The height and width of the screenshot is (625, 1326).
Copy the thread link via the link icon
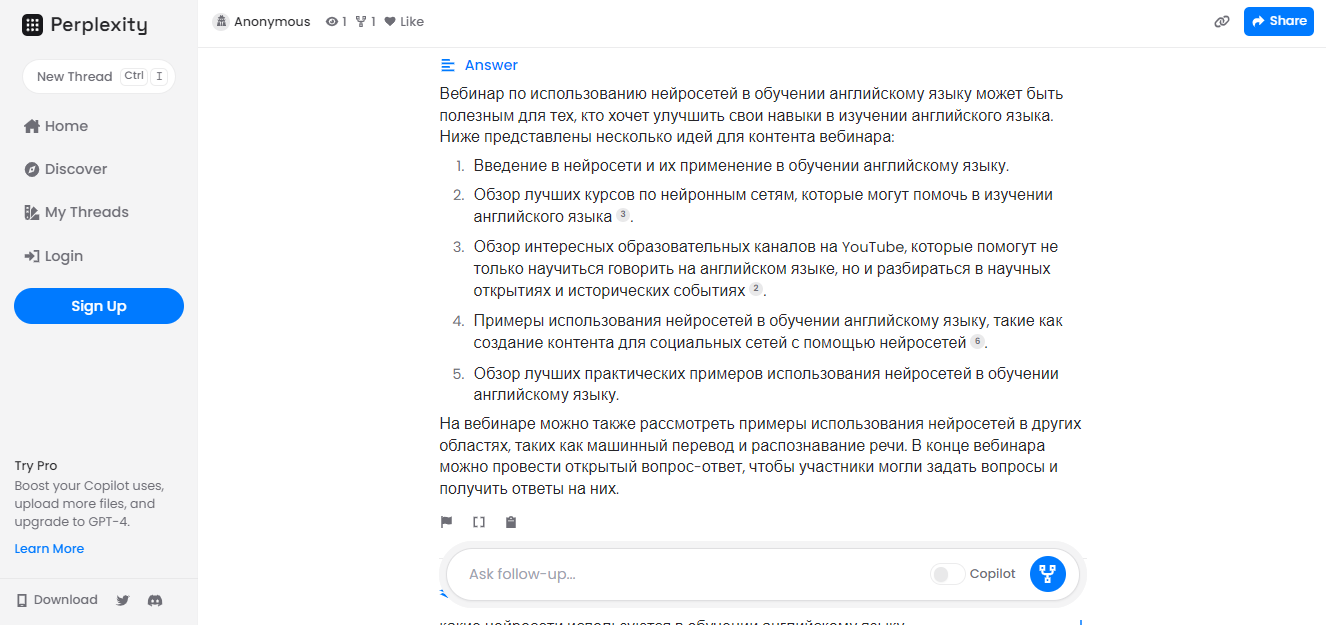(x=1221, y=21)
